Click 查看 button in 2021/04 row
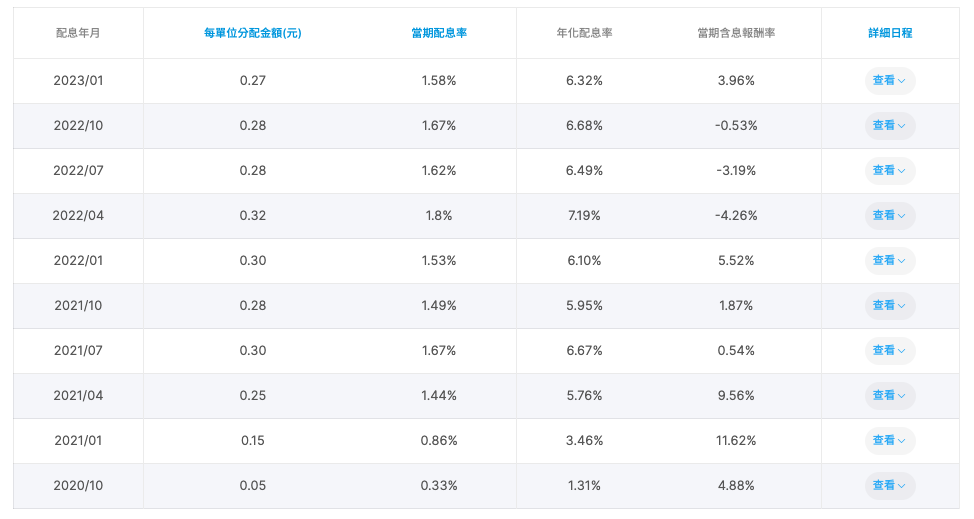This screenshot has height=519, width=974. [x=889, y=396]
